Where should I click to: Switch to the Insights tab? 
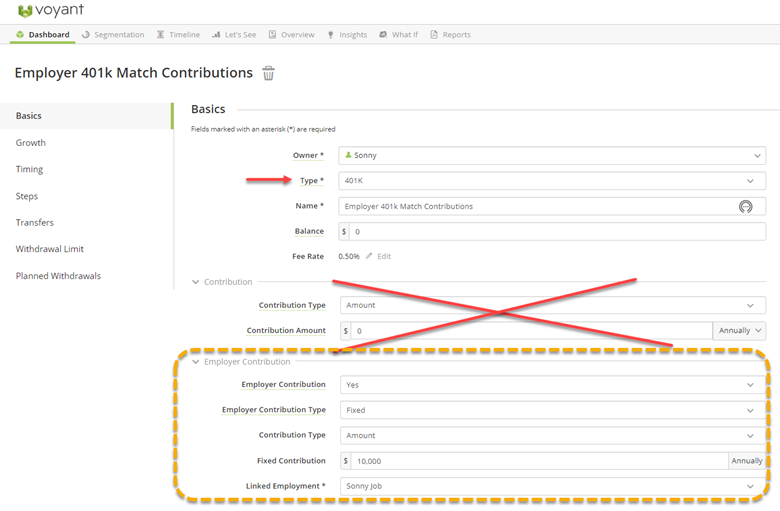click(x=347, y=35)
